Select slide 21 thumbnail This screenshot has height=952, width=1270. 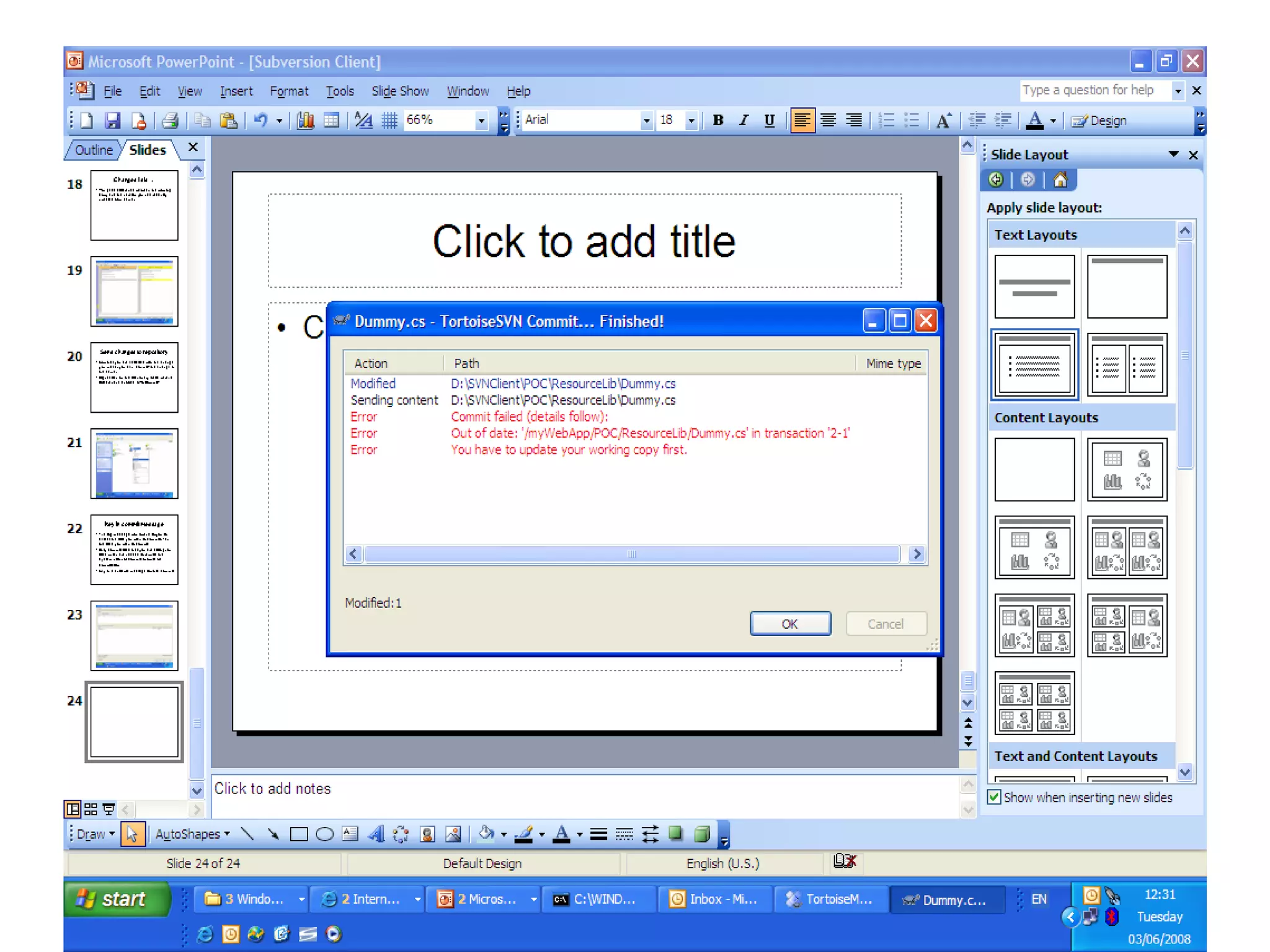(x=134, y=464)
